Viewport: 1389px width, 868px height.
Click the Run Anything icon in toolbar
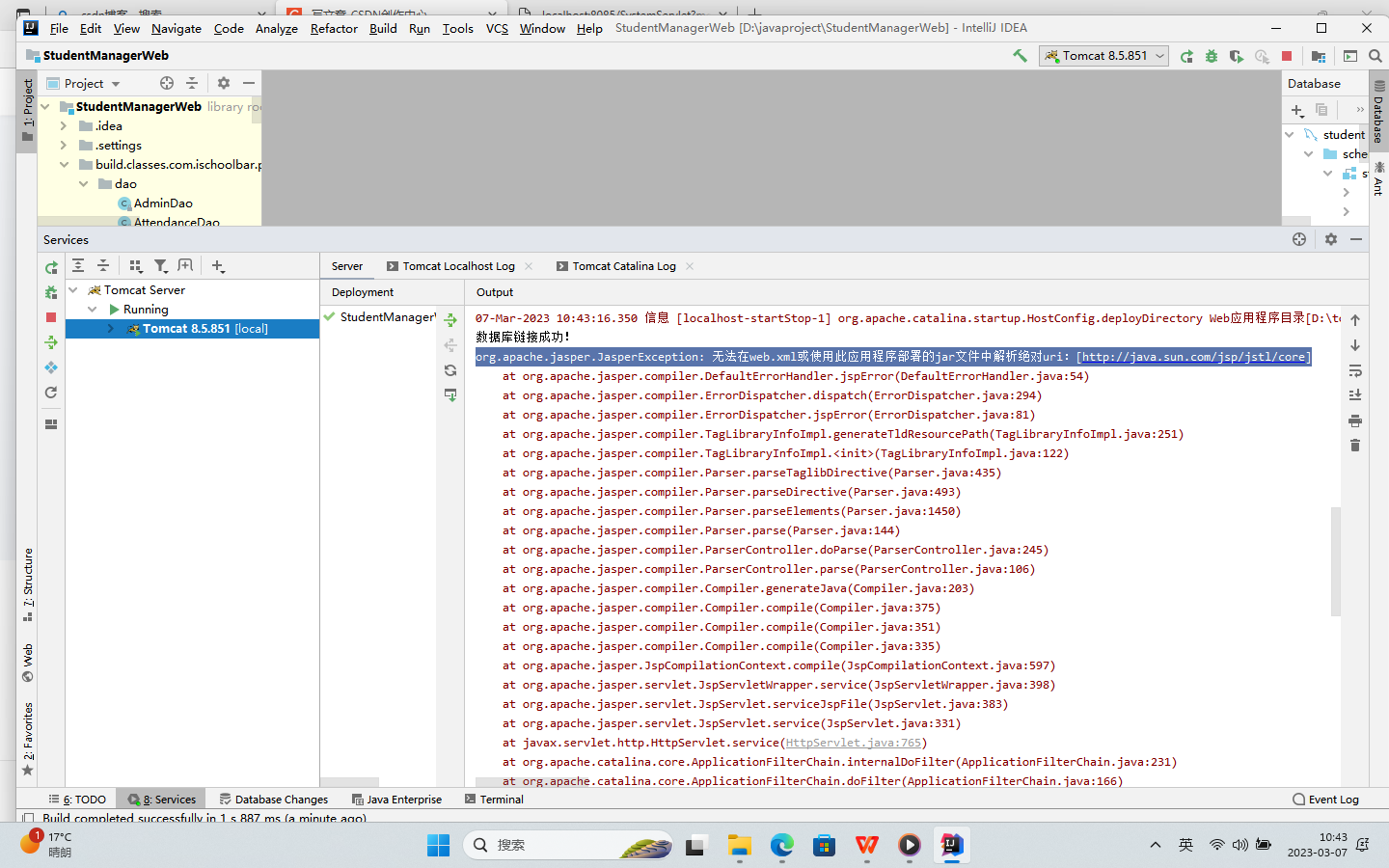point(1350,56)
